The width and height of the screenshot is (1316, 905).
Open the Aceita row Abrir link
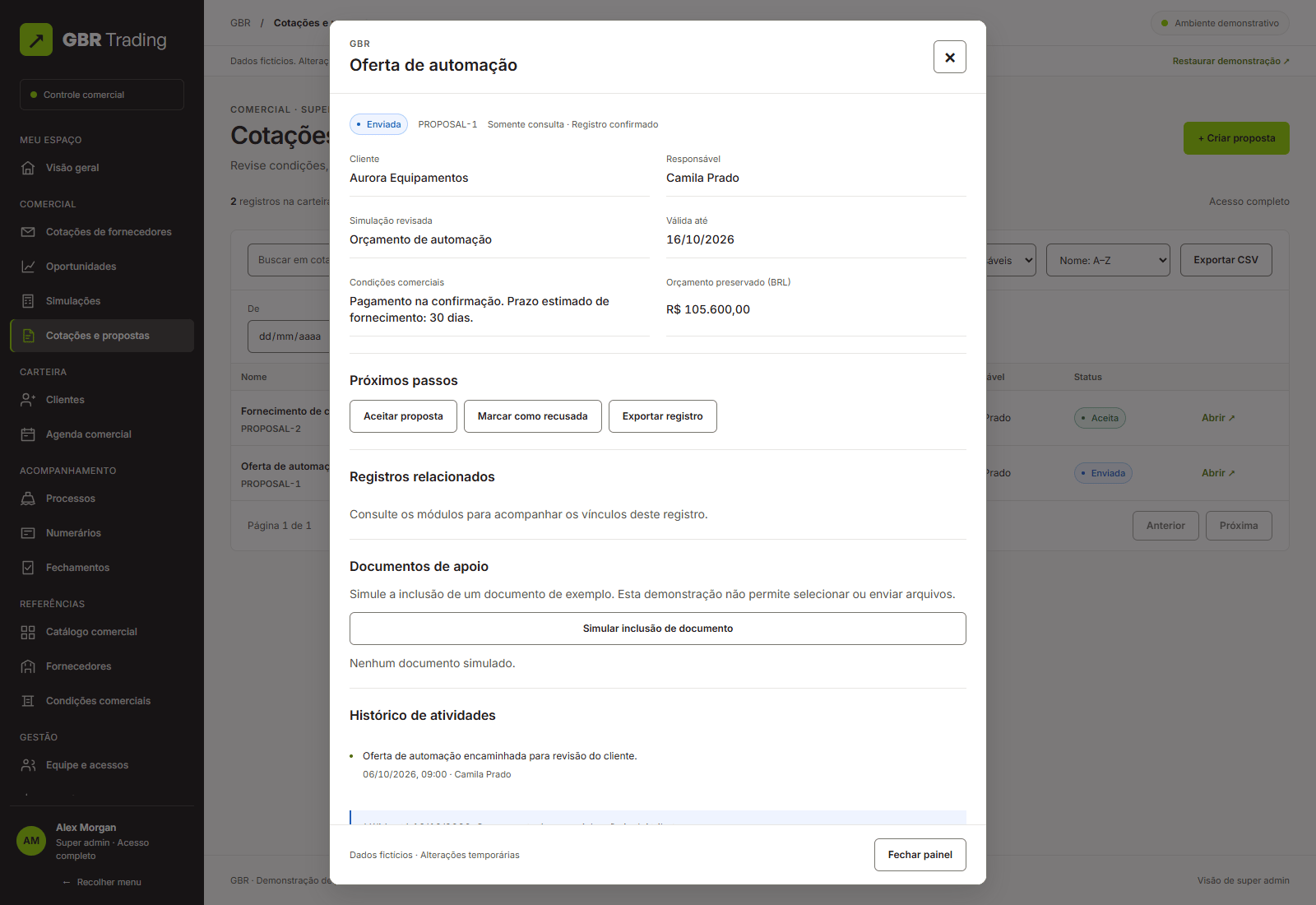pos(1218,418)
